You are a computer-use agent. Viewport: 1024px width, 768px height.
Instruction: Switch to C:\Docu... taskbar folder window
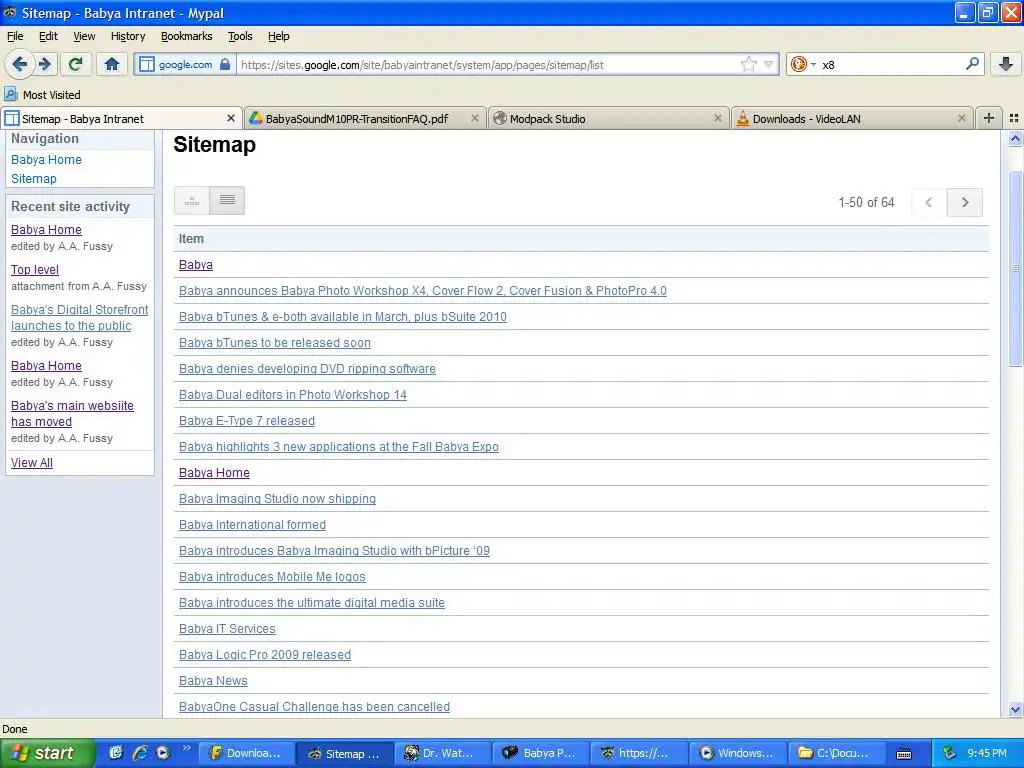click(837, 753)
